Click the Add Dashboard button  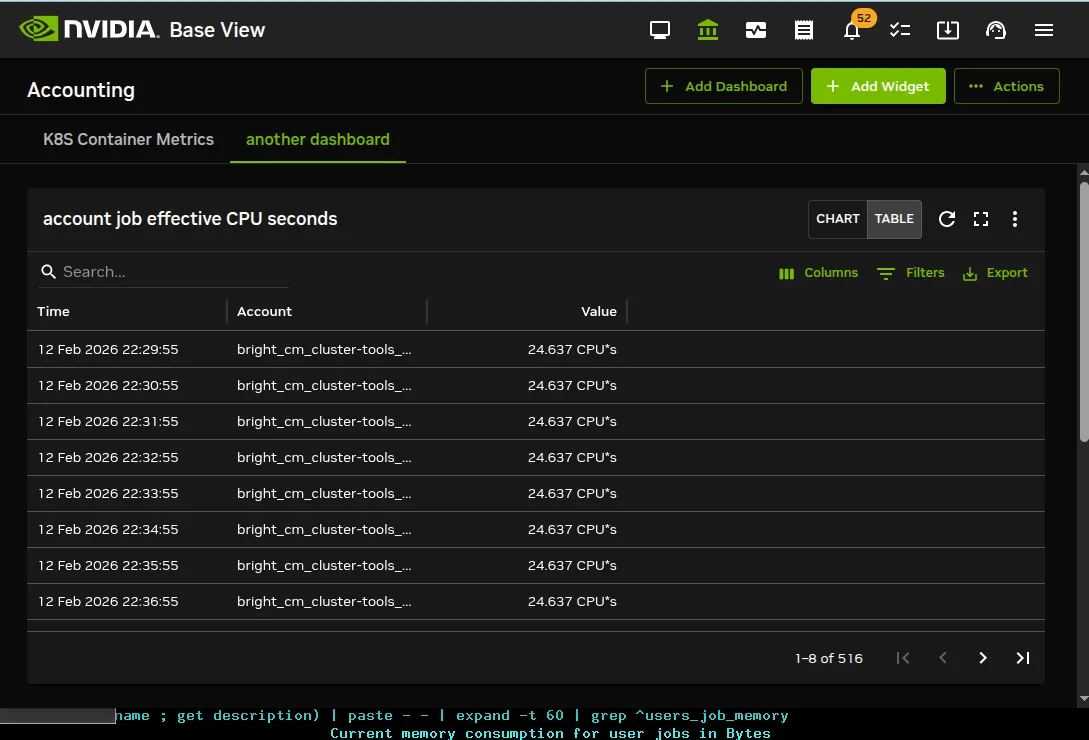(723, 86)
